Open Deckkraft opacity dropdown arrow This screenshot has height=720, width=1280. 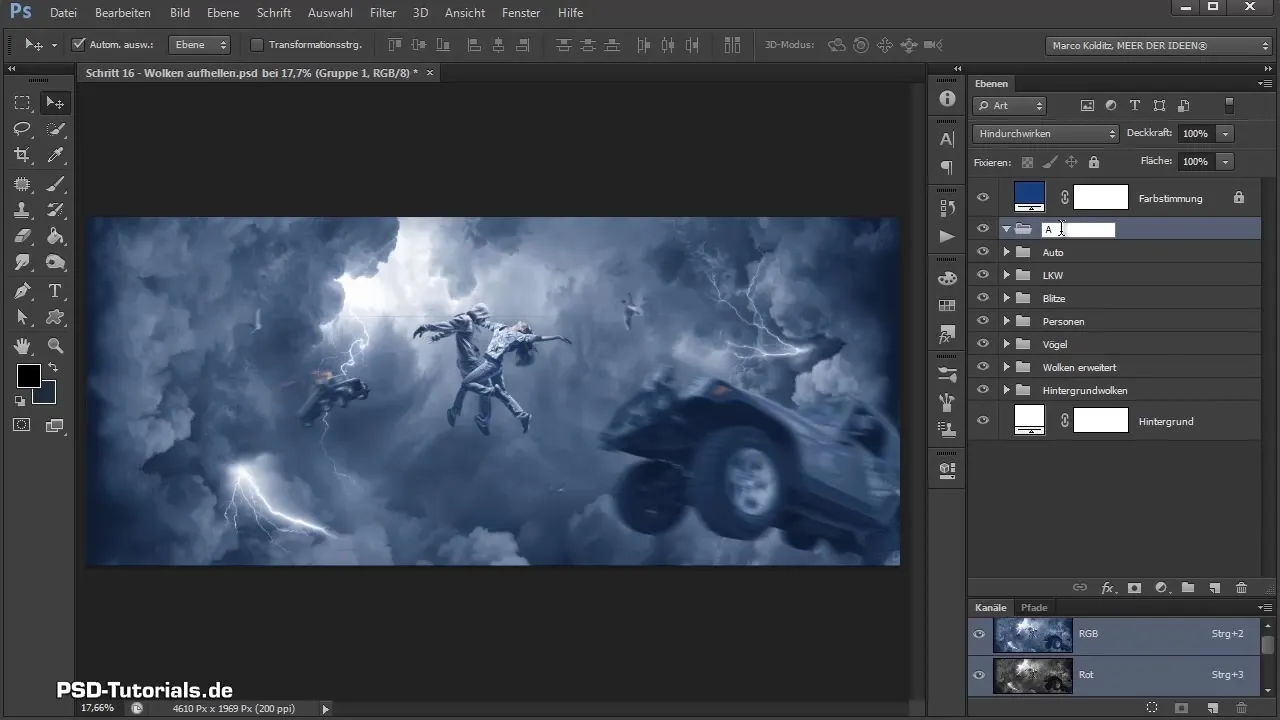click(1225, 133)
